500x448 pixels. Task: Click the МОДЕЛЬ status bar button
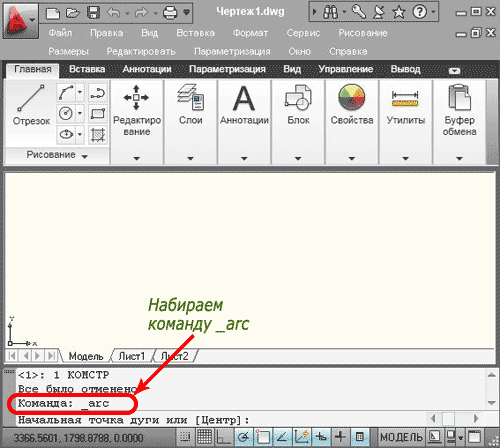401,437
